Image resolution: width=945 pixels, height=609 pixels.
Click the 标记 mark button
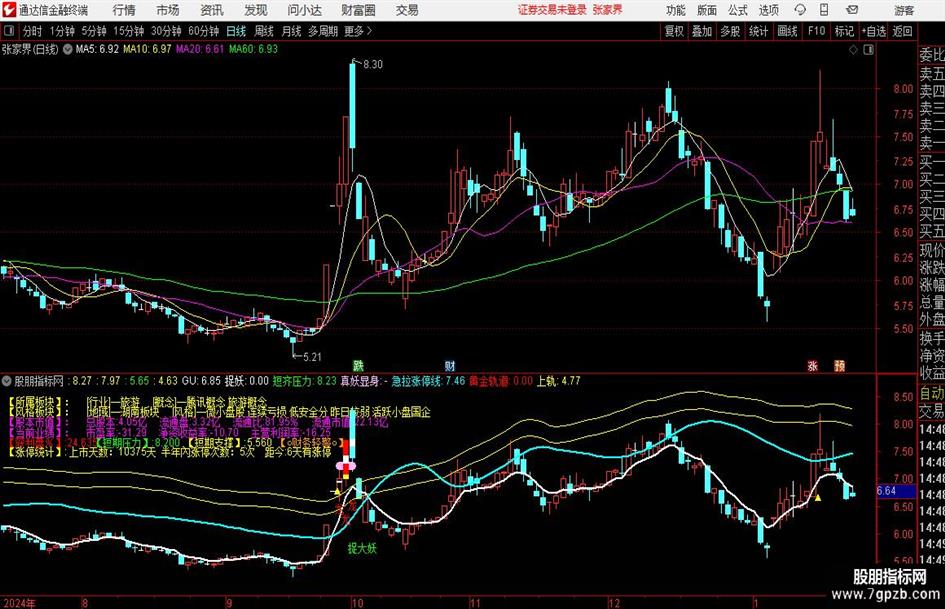(x=844, y=31)
